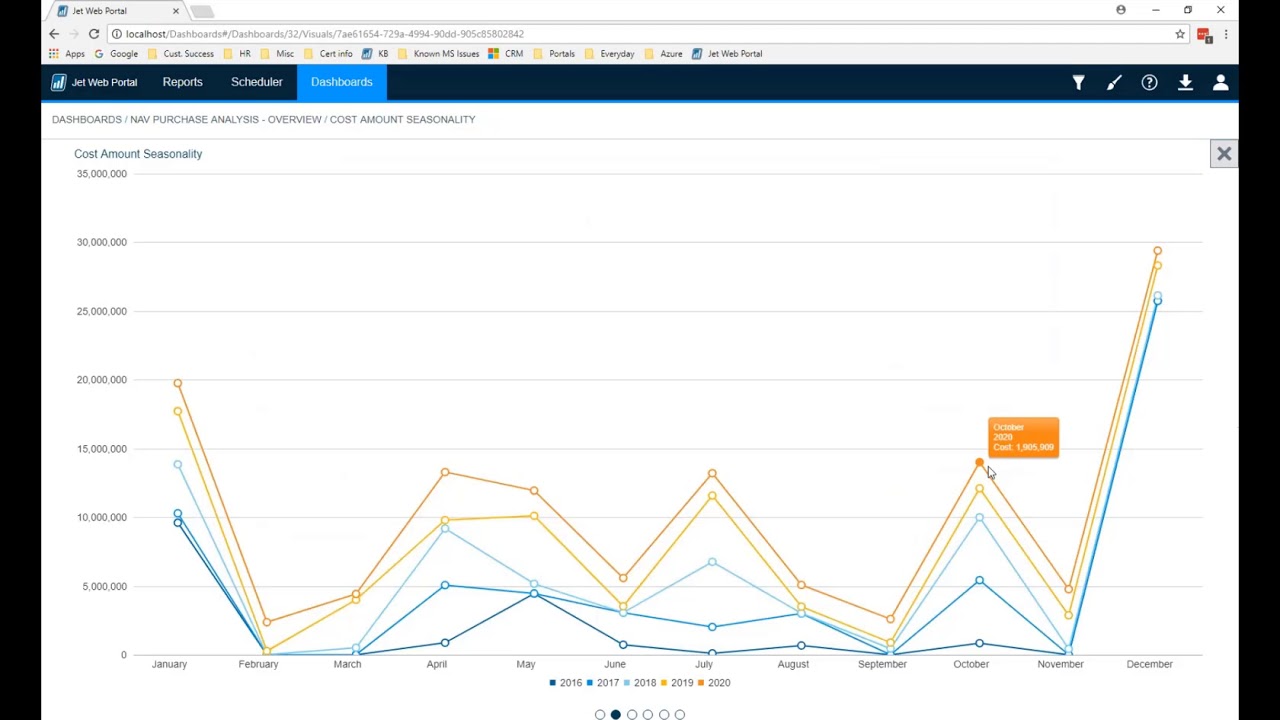1280x720 pixels.
Task: Click the 2018 July data point
Action: 712,562
